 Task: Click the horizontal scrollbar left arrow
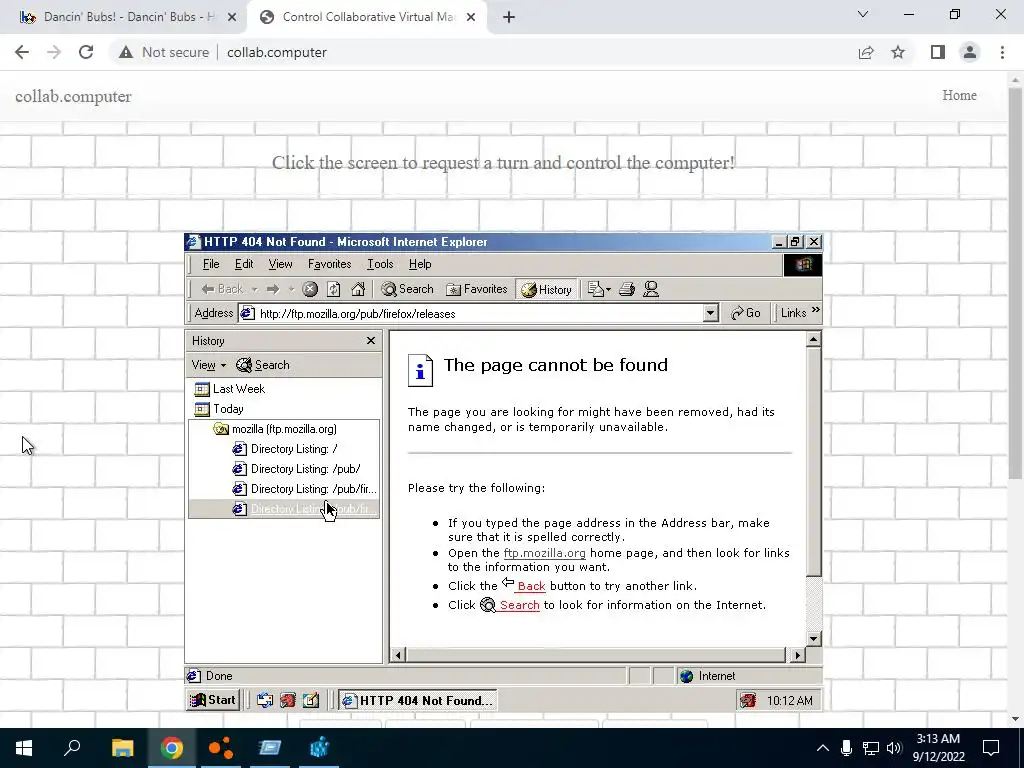(x=398, y=654)
